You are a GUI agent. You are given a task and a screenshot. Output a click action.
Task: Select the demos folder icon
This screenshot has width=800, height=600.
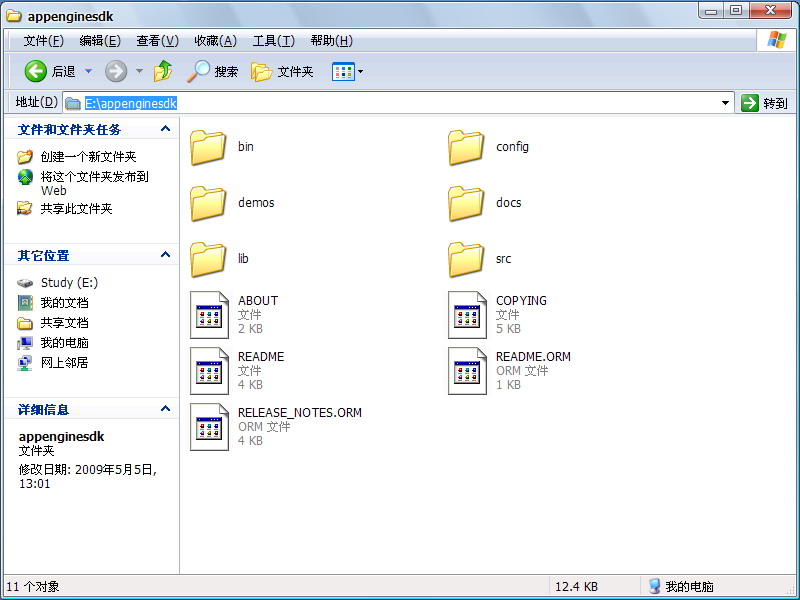[208, 203]
